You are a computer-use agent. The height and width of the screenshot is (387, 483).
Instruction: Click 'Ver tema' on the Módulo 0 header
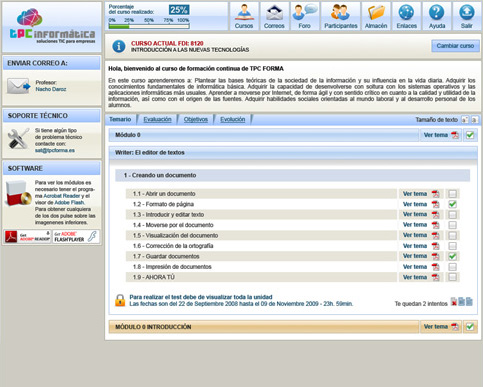pos(436,135)
